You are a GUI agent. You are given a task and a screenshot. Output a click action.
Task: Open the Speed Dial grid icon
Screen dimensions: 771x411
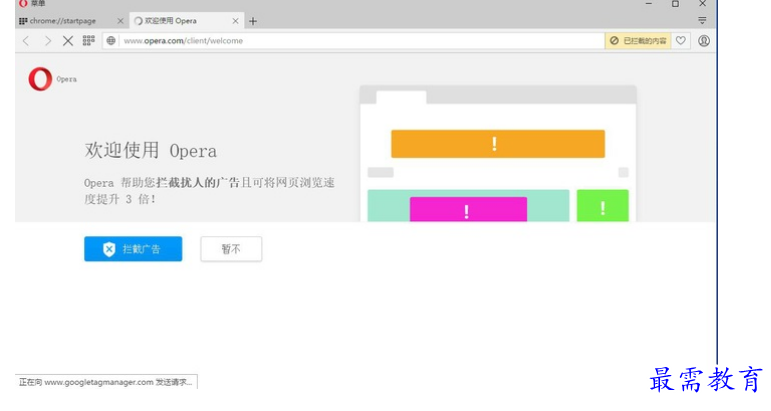89,41
